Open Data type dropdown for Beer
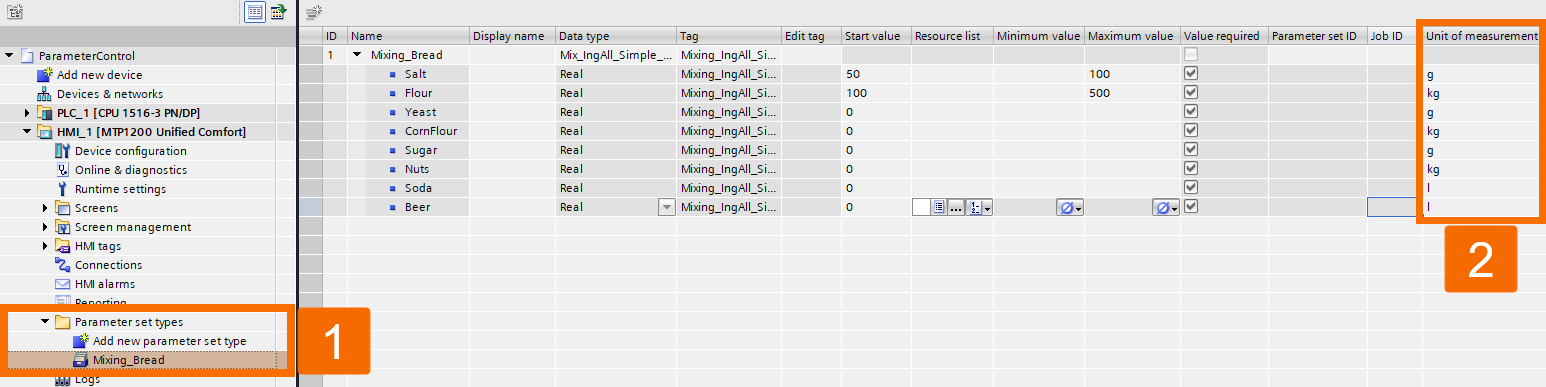 click(x=667, y=207)
